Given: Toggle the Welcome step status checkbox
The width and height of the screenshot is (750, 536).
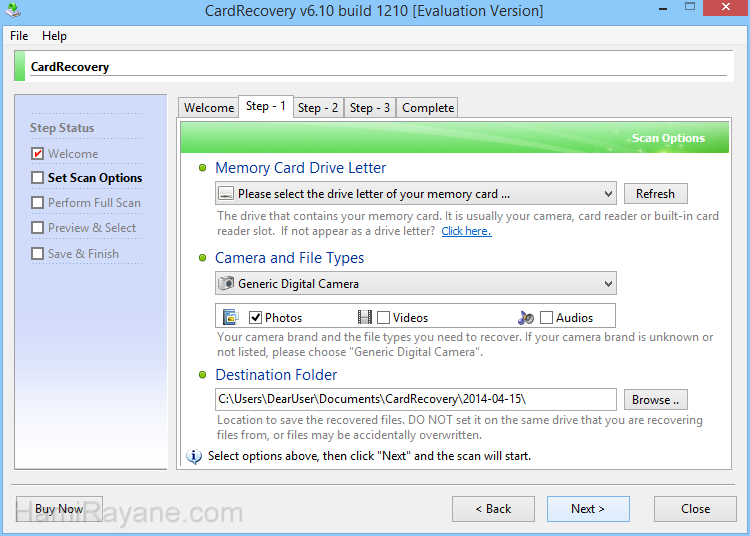Looking at the screenshot, I should (37, 153).
